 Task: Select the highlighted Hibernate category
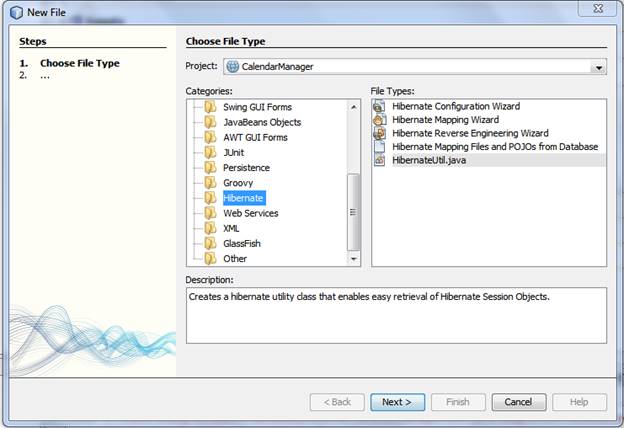243,198
